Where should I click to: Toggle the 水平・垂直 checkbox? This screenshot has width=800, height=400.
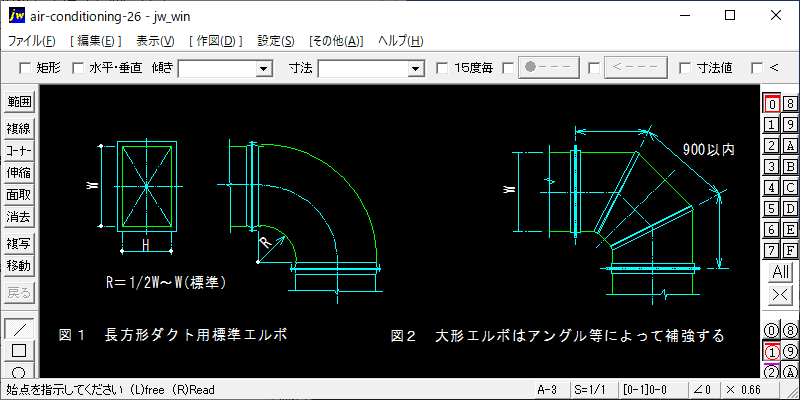pos(79,68)
